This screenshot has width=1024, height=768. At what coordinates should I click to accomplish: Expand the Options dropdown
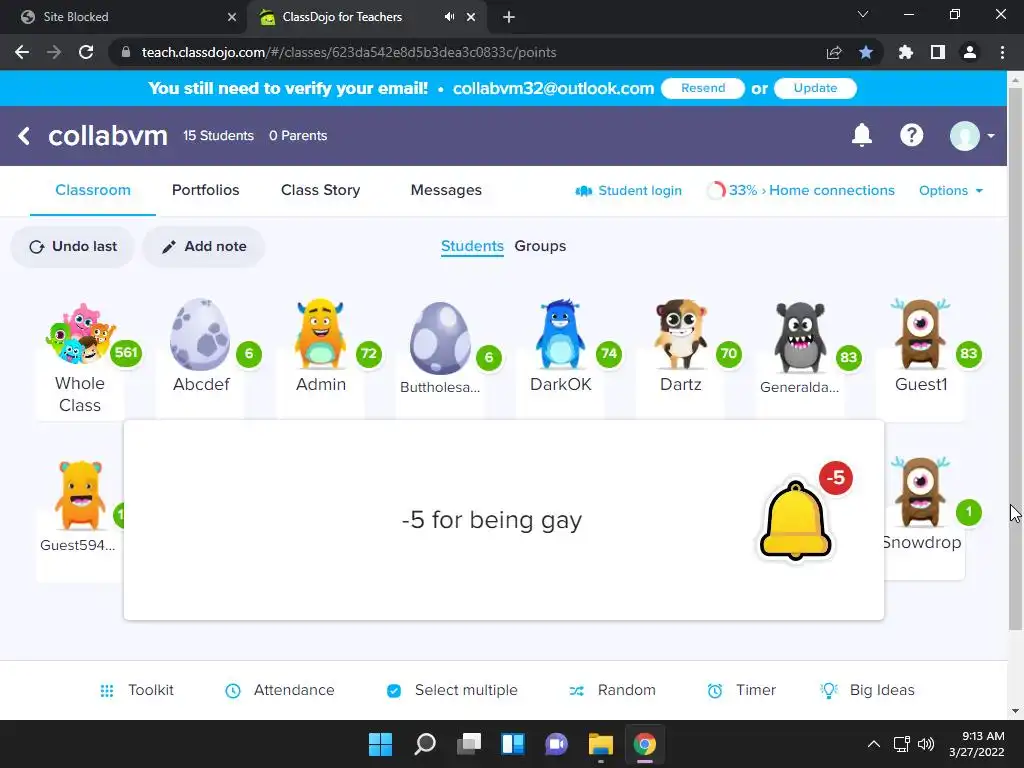pos(951,191)
